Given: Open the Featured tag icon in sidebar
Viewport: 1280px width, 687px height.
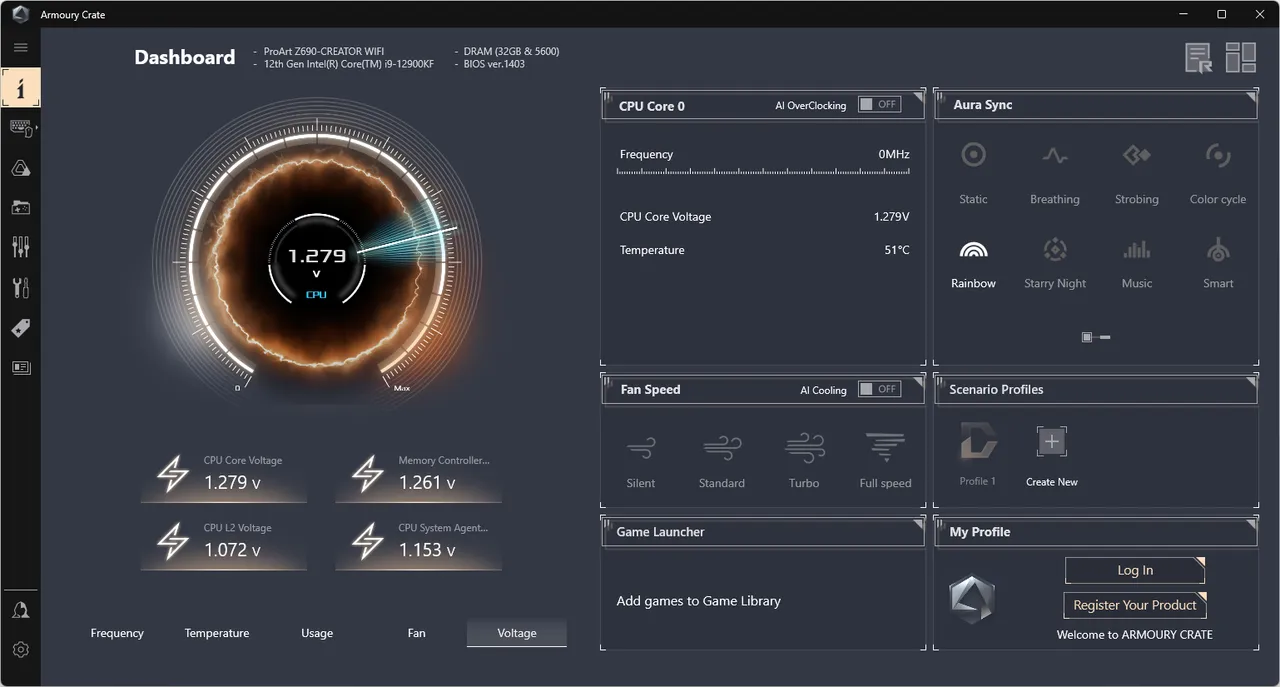Looking at the screenshot, I should [x=20, y=328].
